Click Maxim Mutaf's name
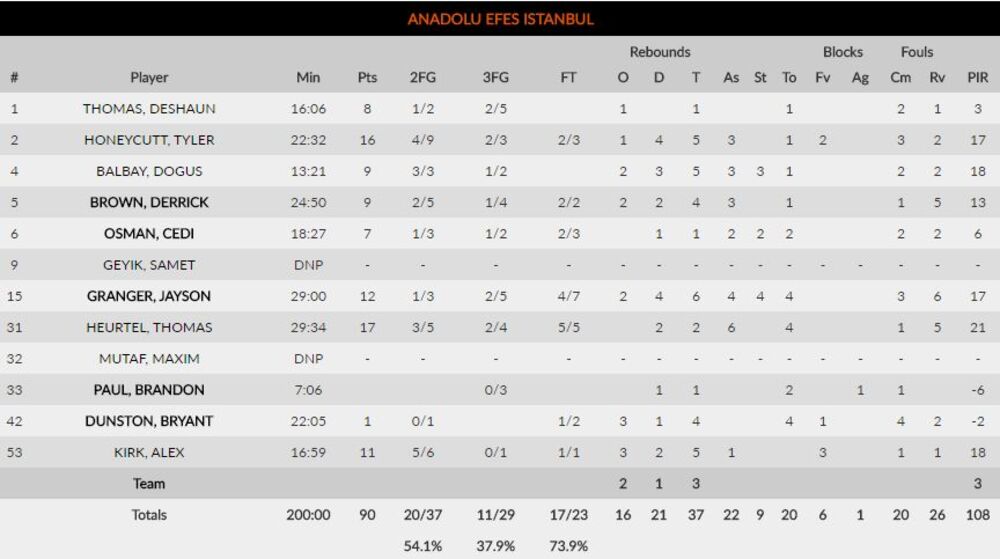Image resolution: width=1000 pixels, height=559 pixels. [x=149, y=358]
